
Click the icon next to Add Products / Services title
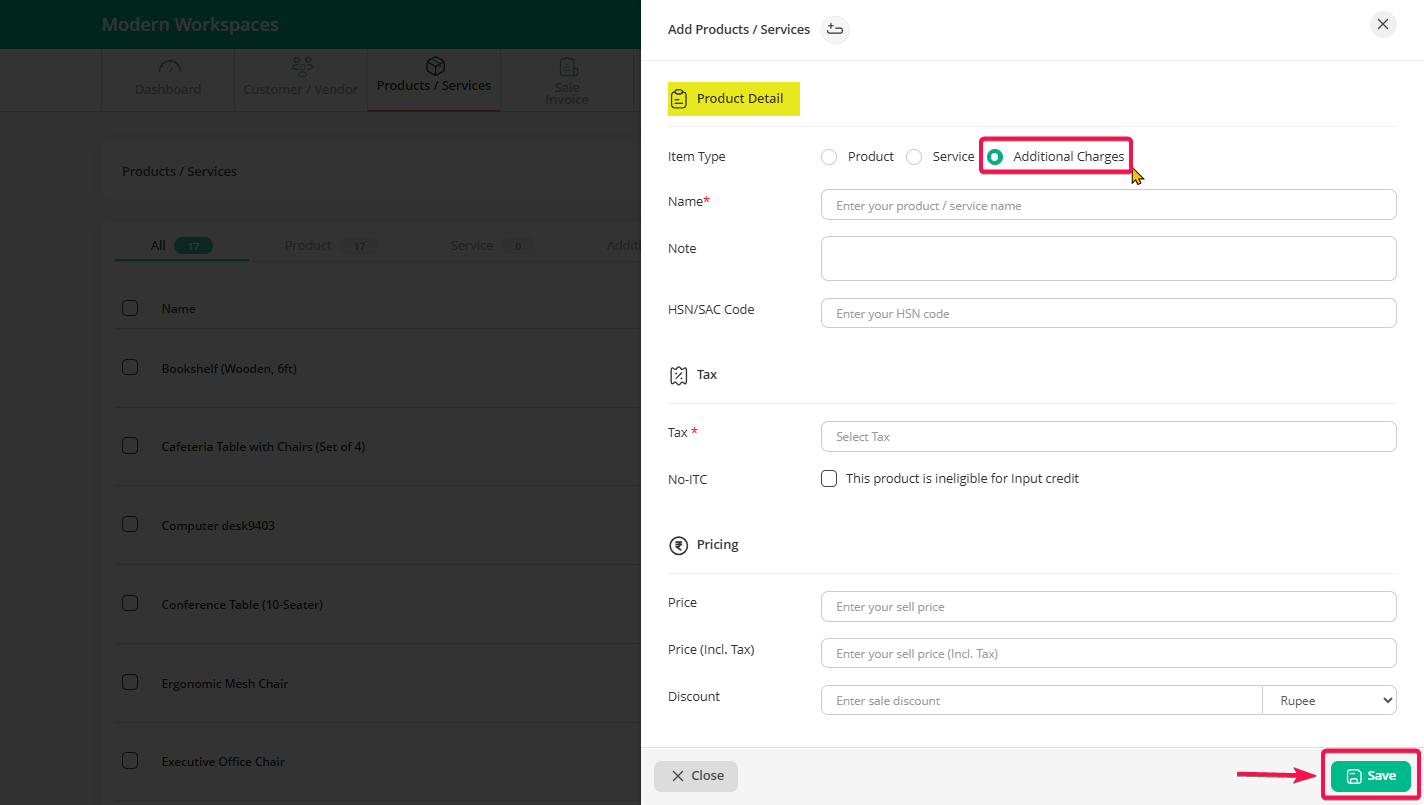pos(835,30)
